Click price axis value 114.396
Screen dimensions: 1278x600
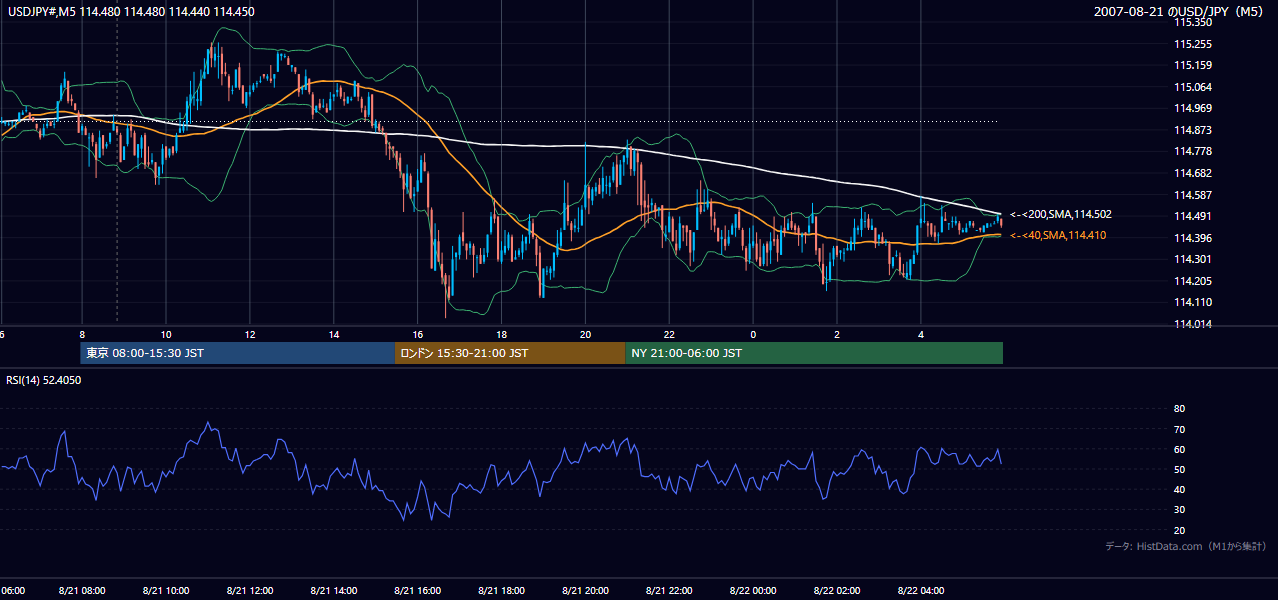[1193, 238]
